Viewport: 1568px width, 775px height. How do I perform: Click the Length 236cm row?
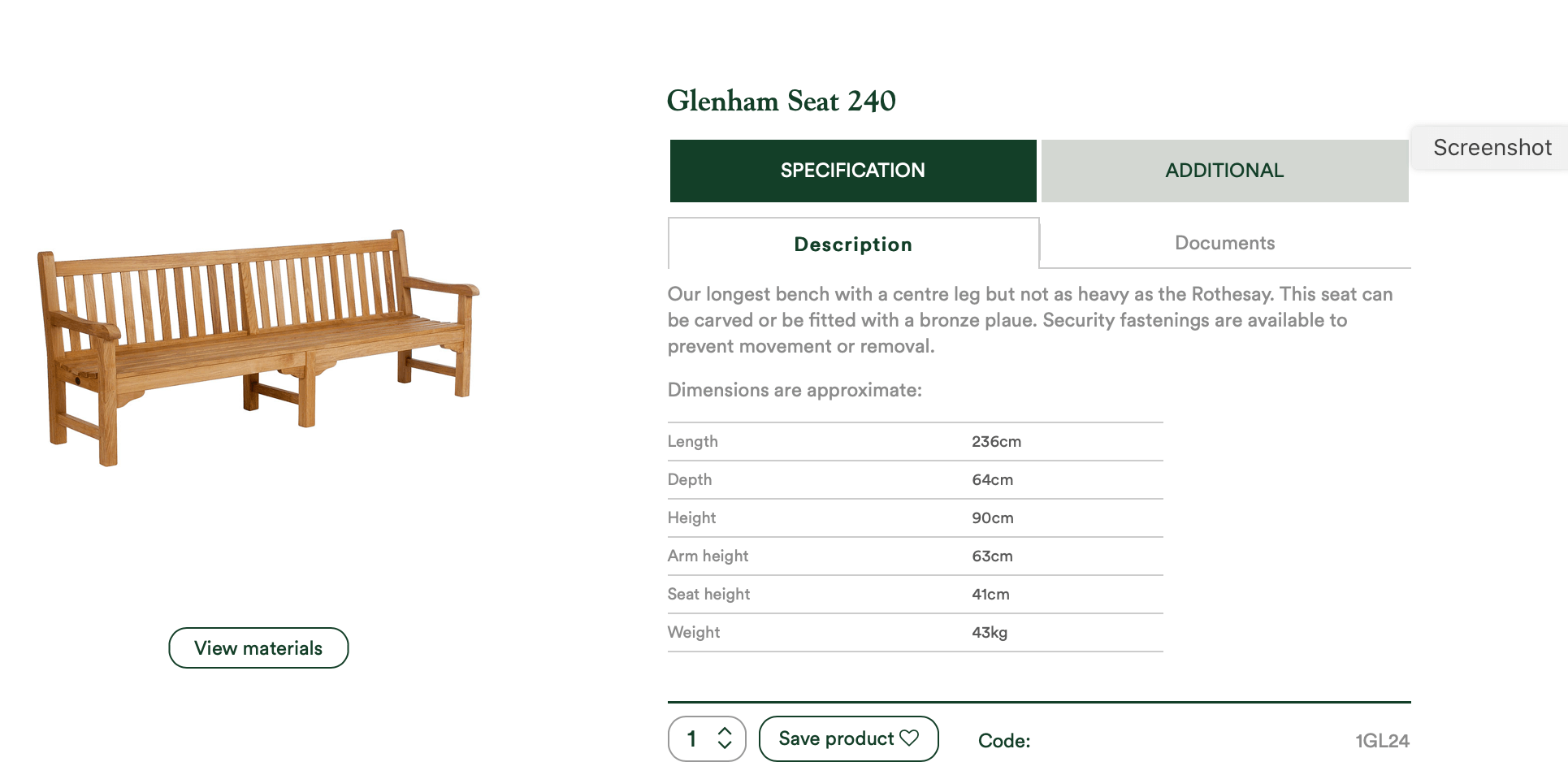[916, 442]
